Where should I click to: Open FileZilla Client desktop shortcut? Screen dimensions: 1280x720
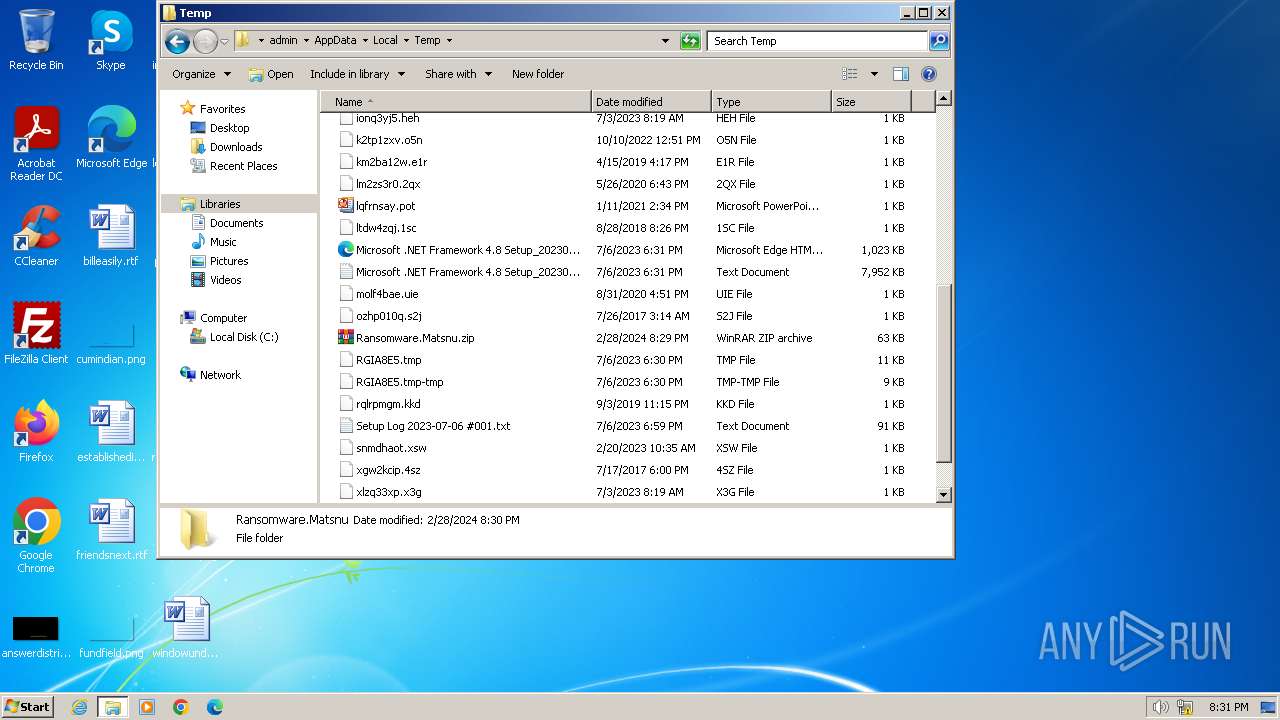click(36, 334)
